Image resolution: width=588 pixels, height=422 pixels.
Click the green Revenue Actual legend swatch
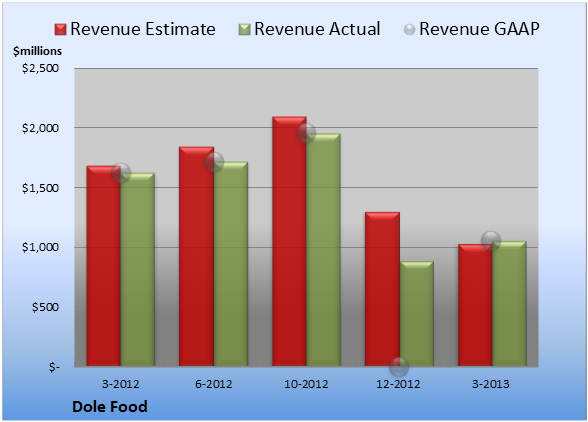244,30
